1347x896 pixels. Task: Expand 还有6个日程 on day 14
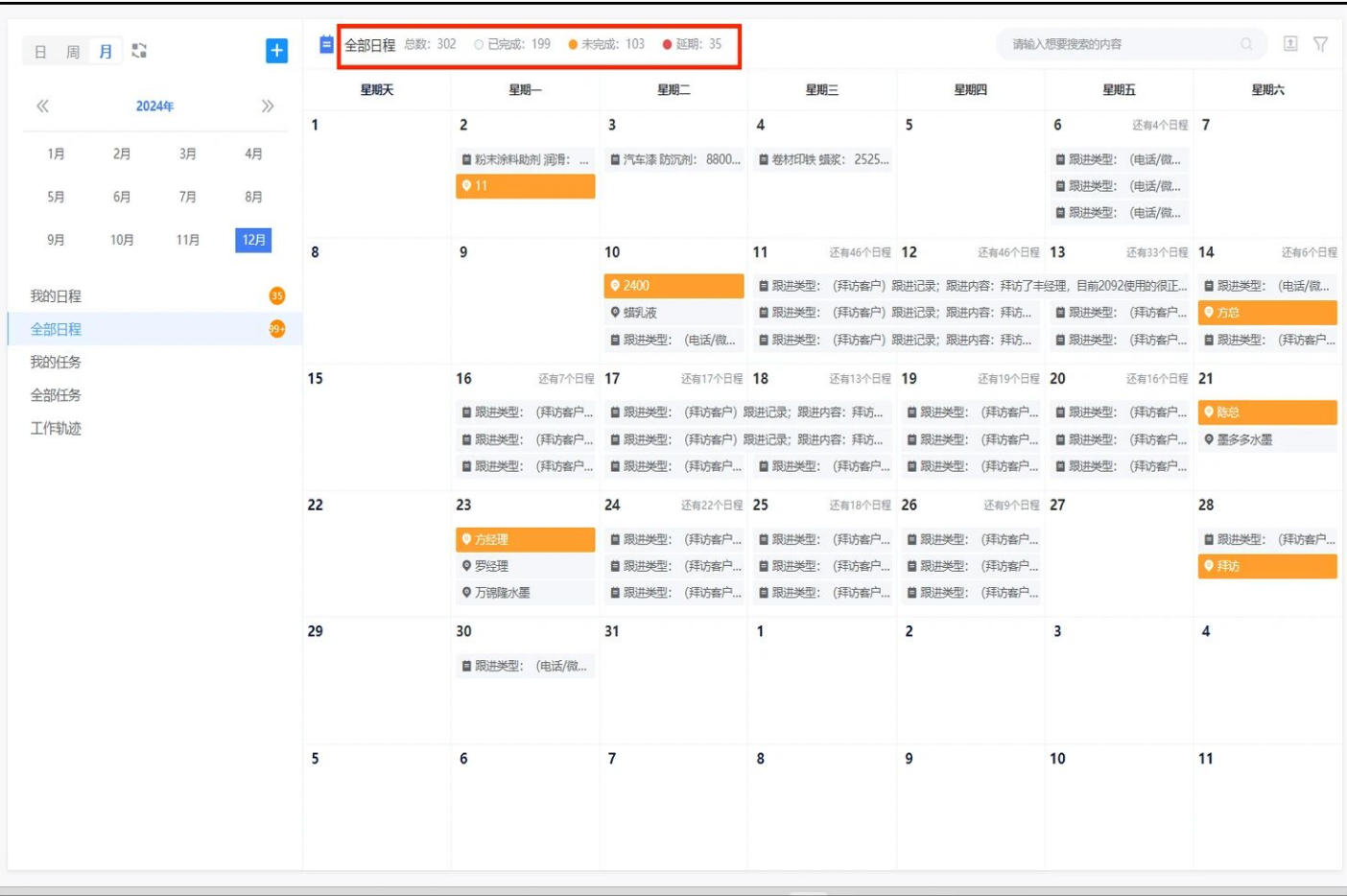(x=1309, y=252)
